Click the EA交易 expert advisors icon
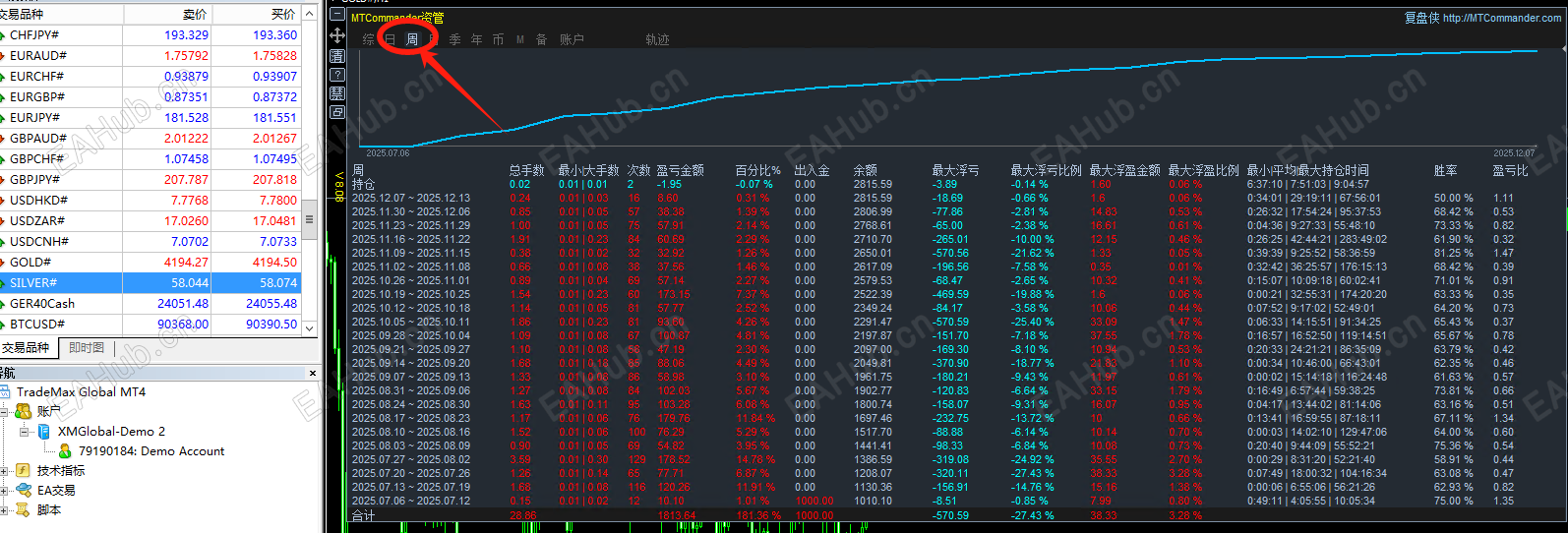 click(x=24, y=490)
